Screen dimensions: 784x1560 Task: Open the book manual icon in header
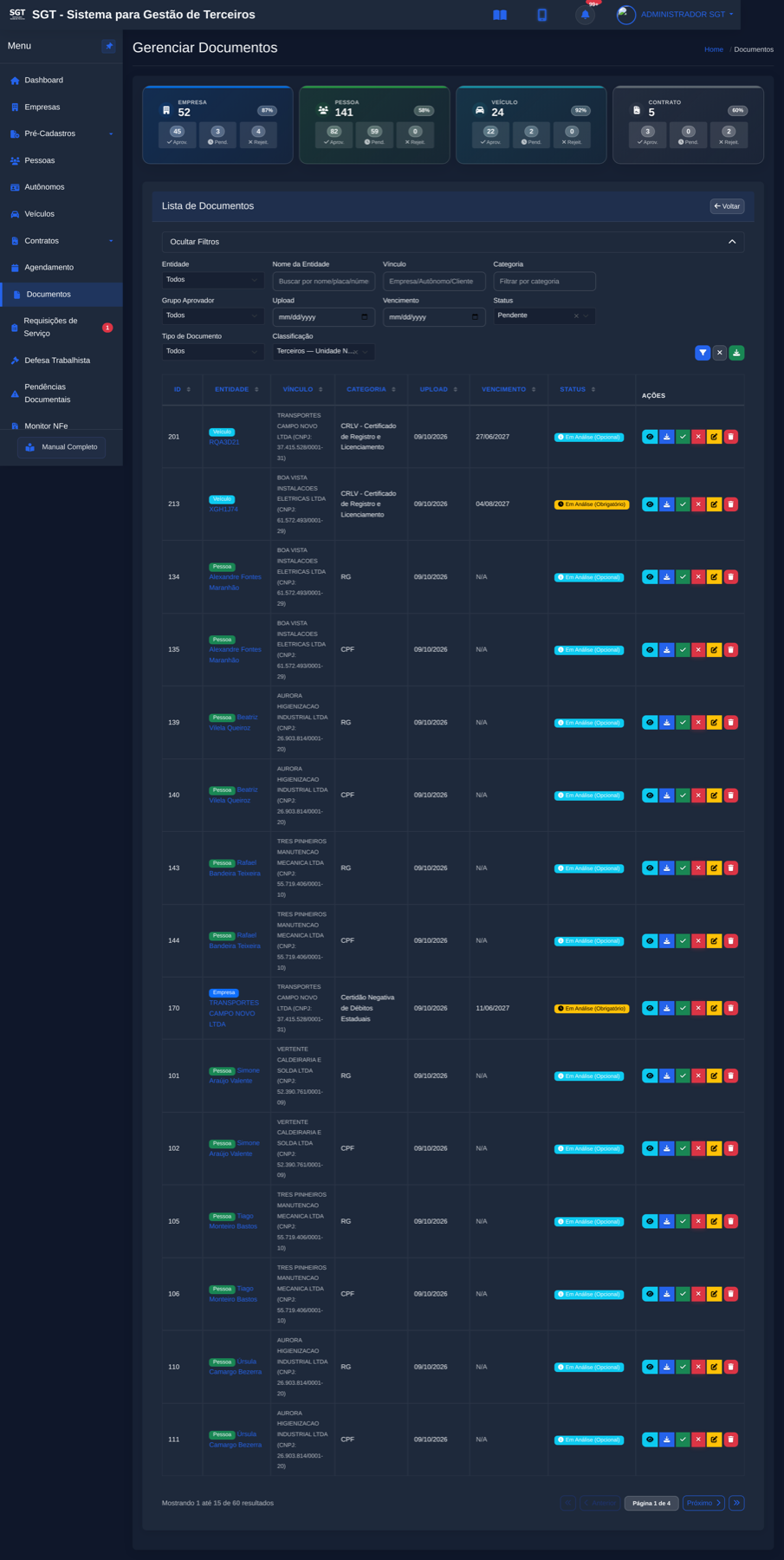pos(500,15)
